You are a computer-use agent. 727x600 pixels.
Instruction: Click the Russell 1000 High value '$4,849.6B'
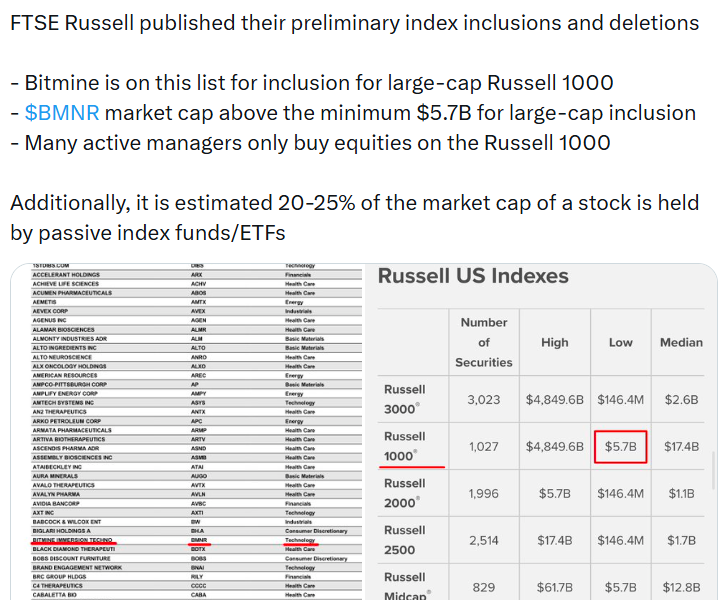tap(555, 447)
